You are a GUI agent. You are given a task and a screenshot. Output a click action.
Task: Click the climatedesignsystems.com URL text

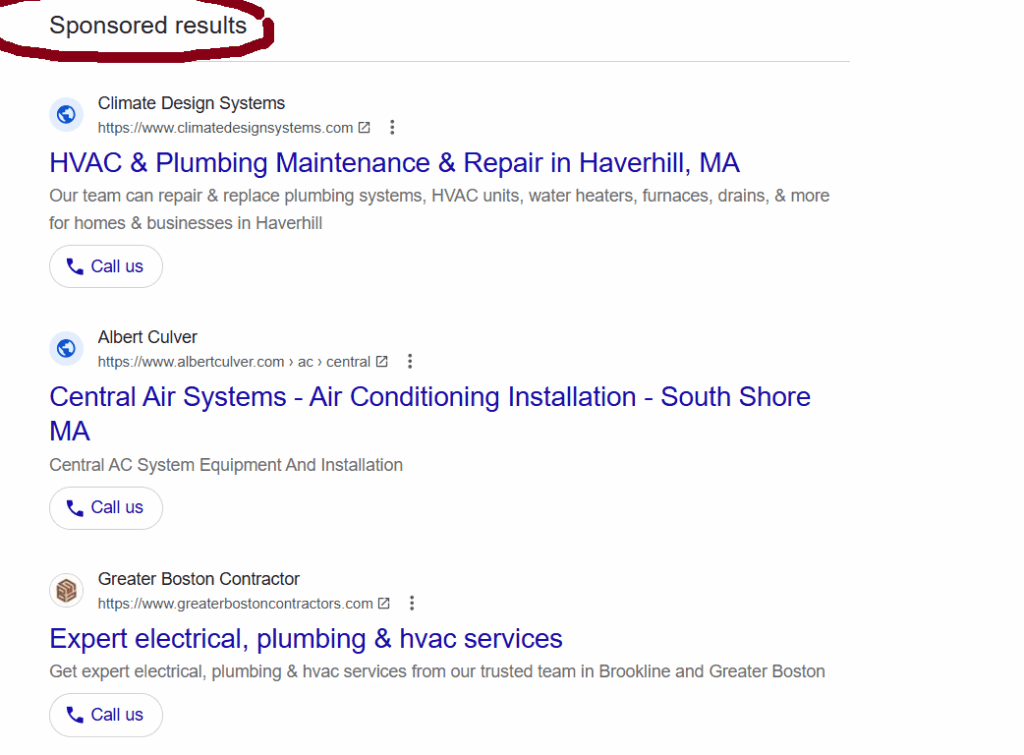[x=225, y=128]
